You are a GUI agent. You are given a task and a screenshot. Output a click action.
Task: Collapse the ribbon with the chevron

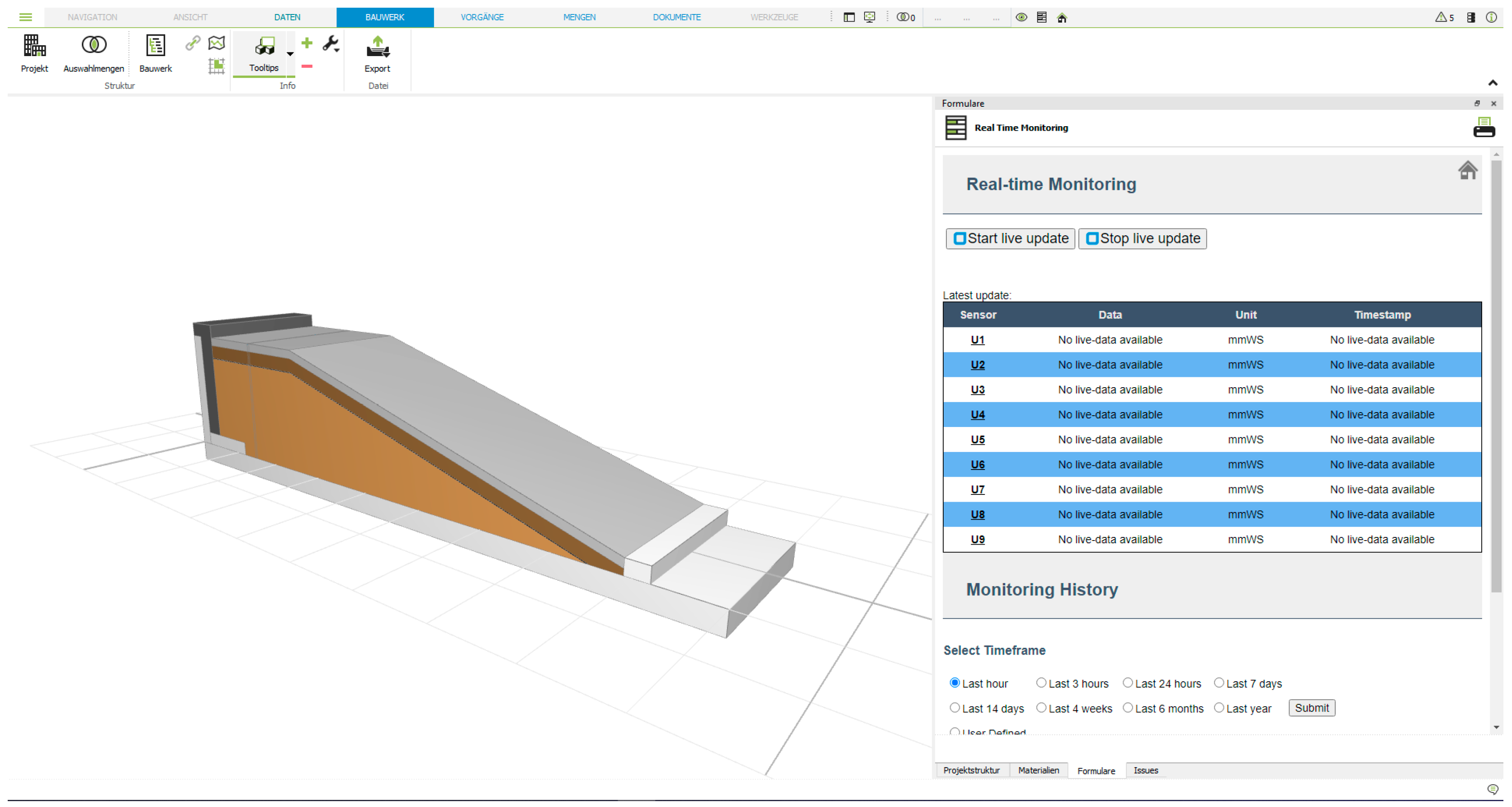1493,83
